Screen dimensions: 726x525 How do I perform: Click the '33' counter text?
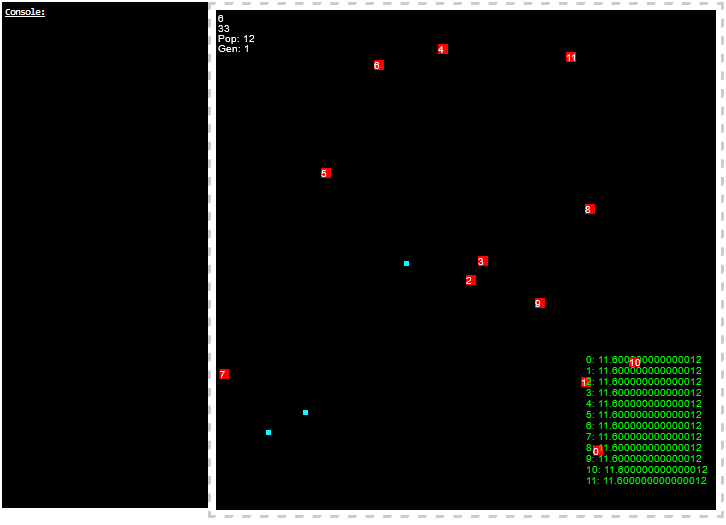(x=224, y=29)
